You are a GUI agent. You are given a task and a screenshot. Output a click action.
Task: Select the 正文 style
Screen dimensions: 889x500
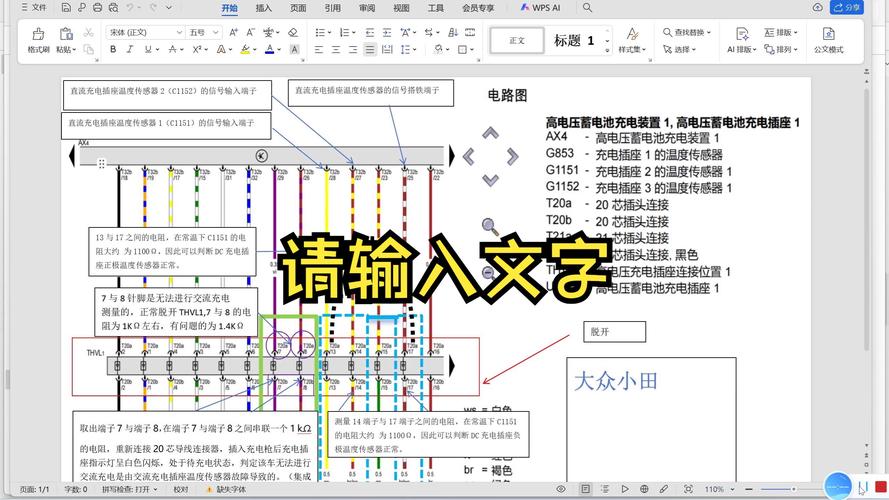[x=517, y=40]
